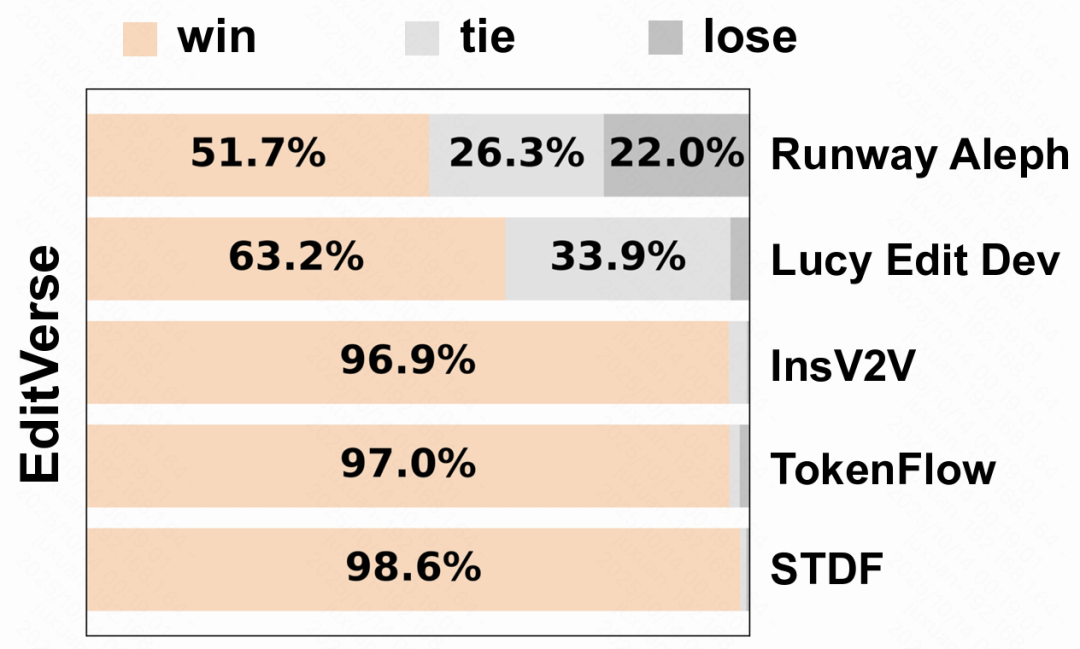The image size is (1080, 649).
Task: Click the light gray tie legend swatch
Action: point(420,39)
